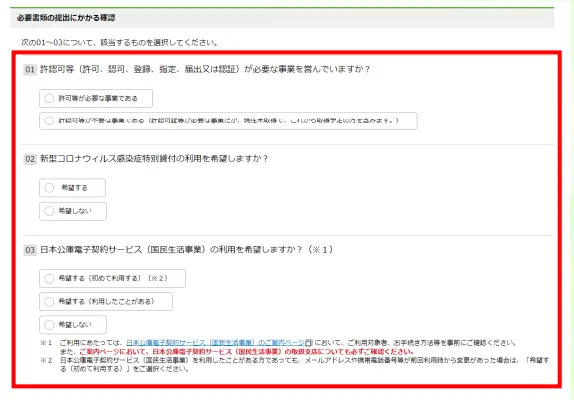The height and width of the screenshot is (400, 574).
Task: Click the 03 question number badge
Action: pyautogui.click(x=30, y=250)
